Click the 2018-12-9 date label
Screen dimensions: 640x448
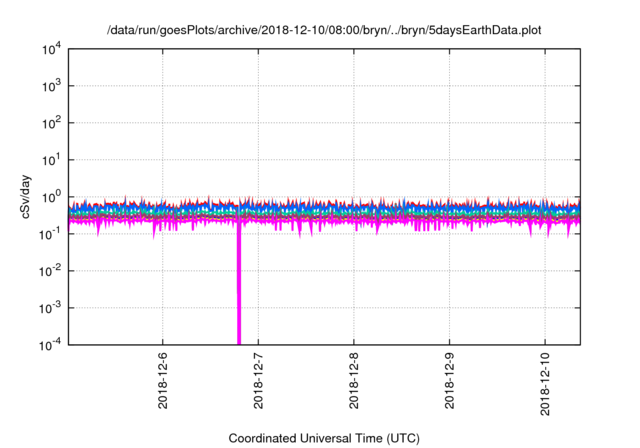tap(449, 381)
